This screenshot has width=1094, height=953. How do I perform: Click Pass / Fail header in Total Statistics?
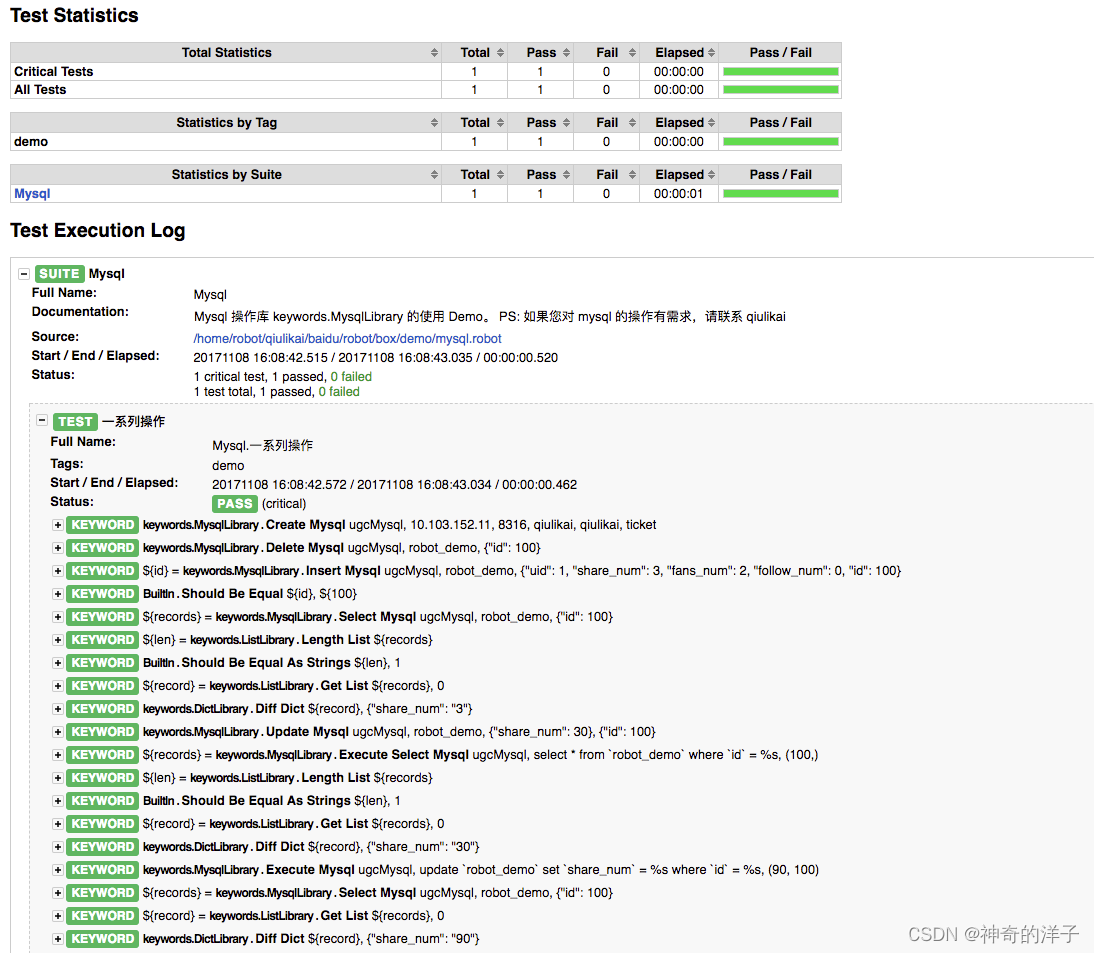pos(780,53)
